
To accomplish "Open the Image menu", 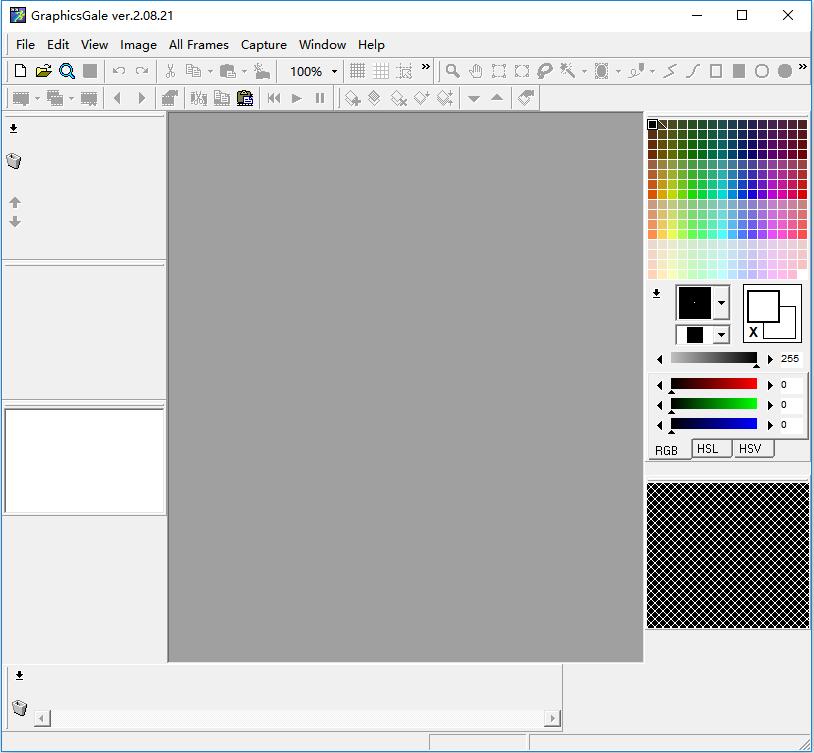I will point(138,45).
